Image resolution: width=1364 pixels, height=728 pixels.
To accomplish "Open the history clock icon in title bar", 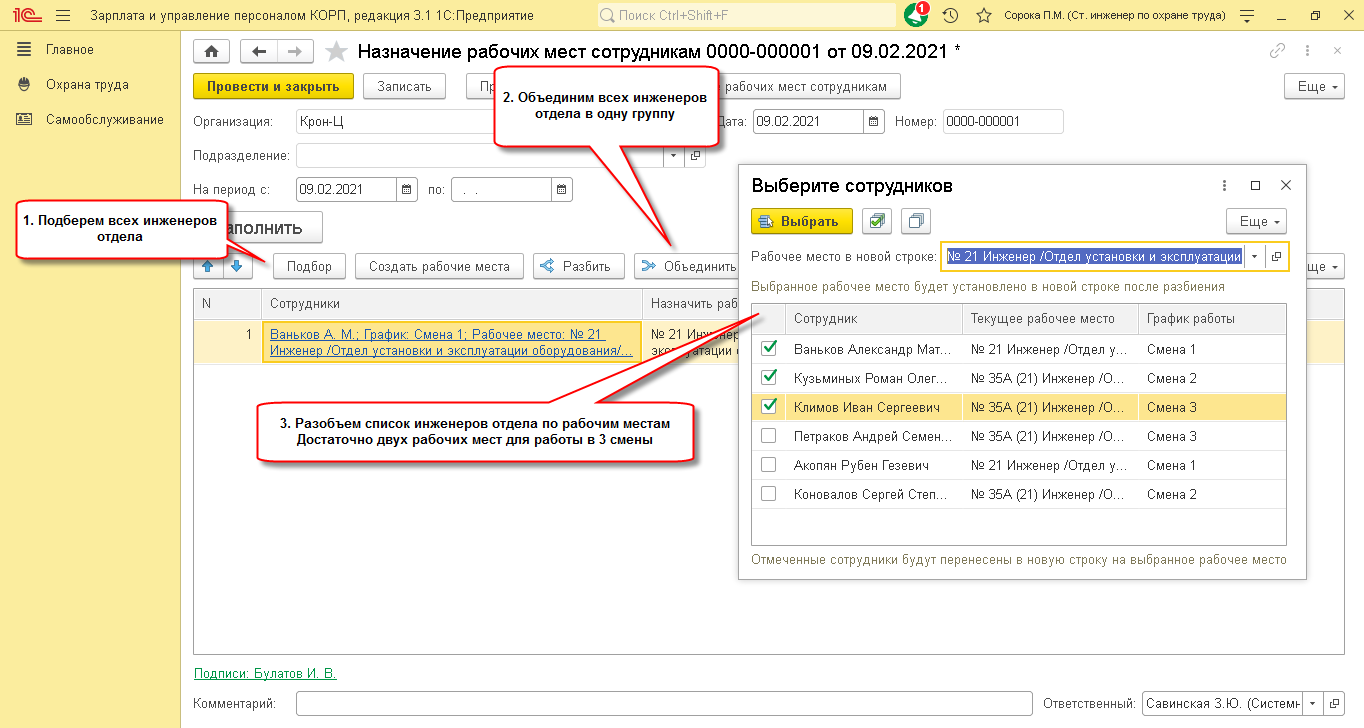I will (x=951, y=16).
